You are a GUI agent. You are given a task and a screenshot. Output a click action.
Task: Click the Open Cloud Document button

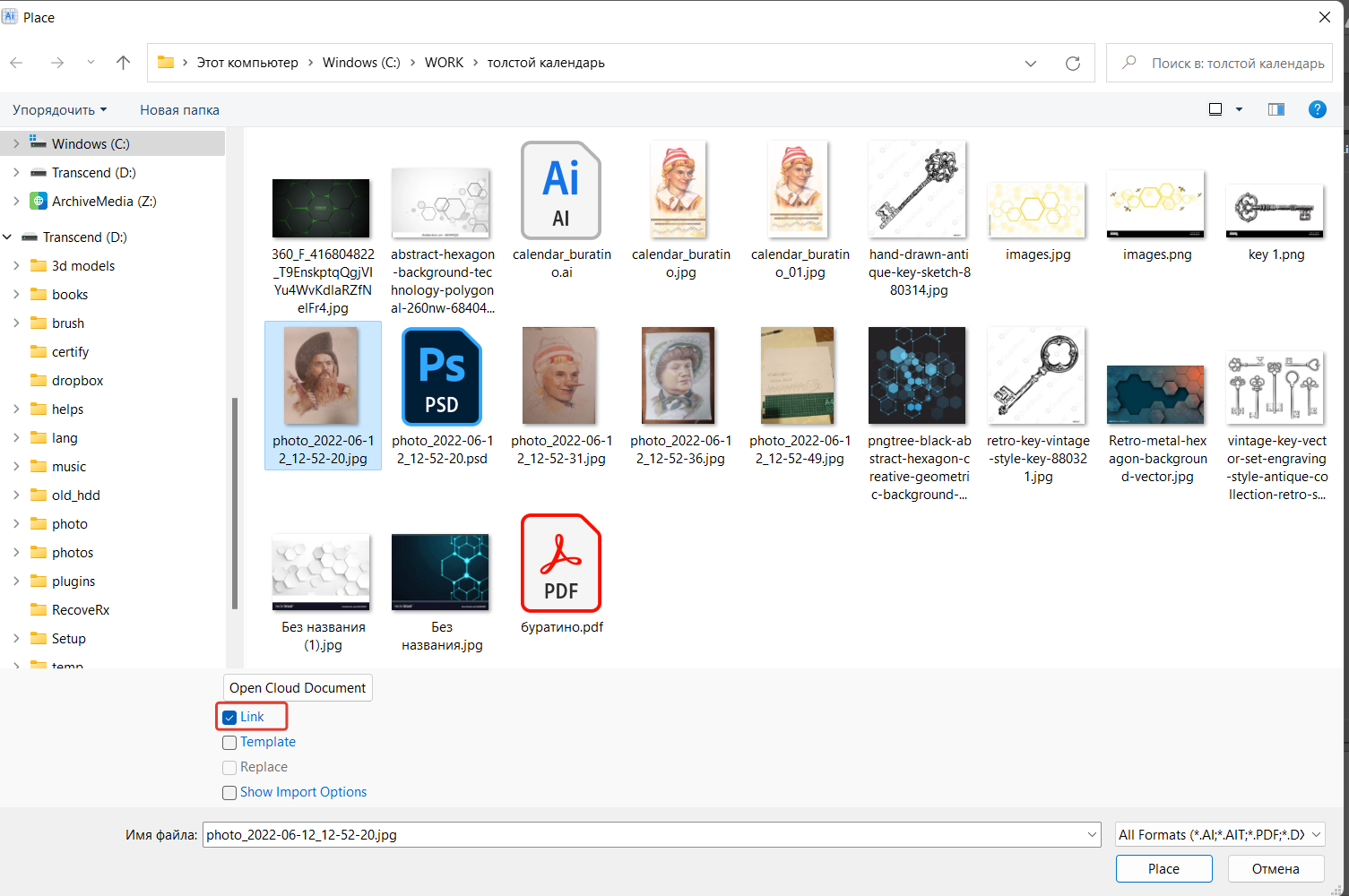pos(297,687)
